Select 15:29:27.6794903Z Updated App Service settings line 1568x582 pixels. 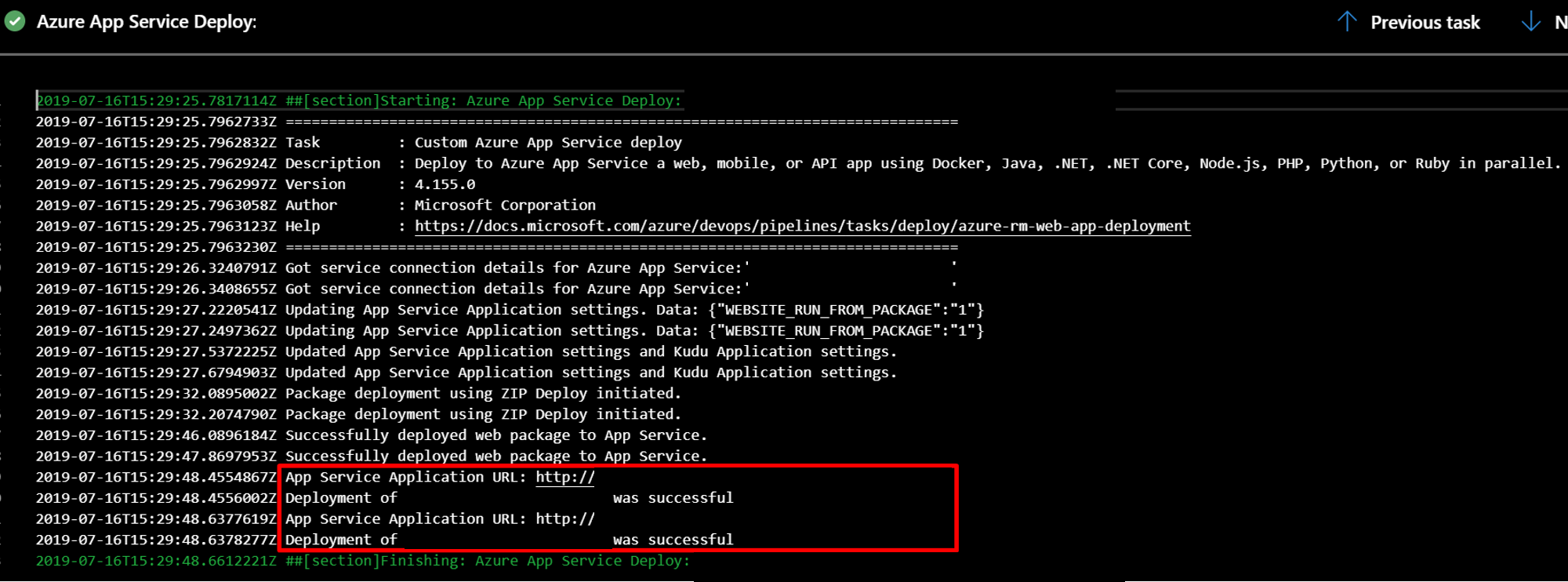coord(466,373)
